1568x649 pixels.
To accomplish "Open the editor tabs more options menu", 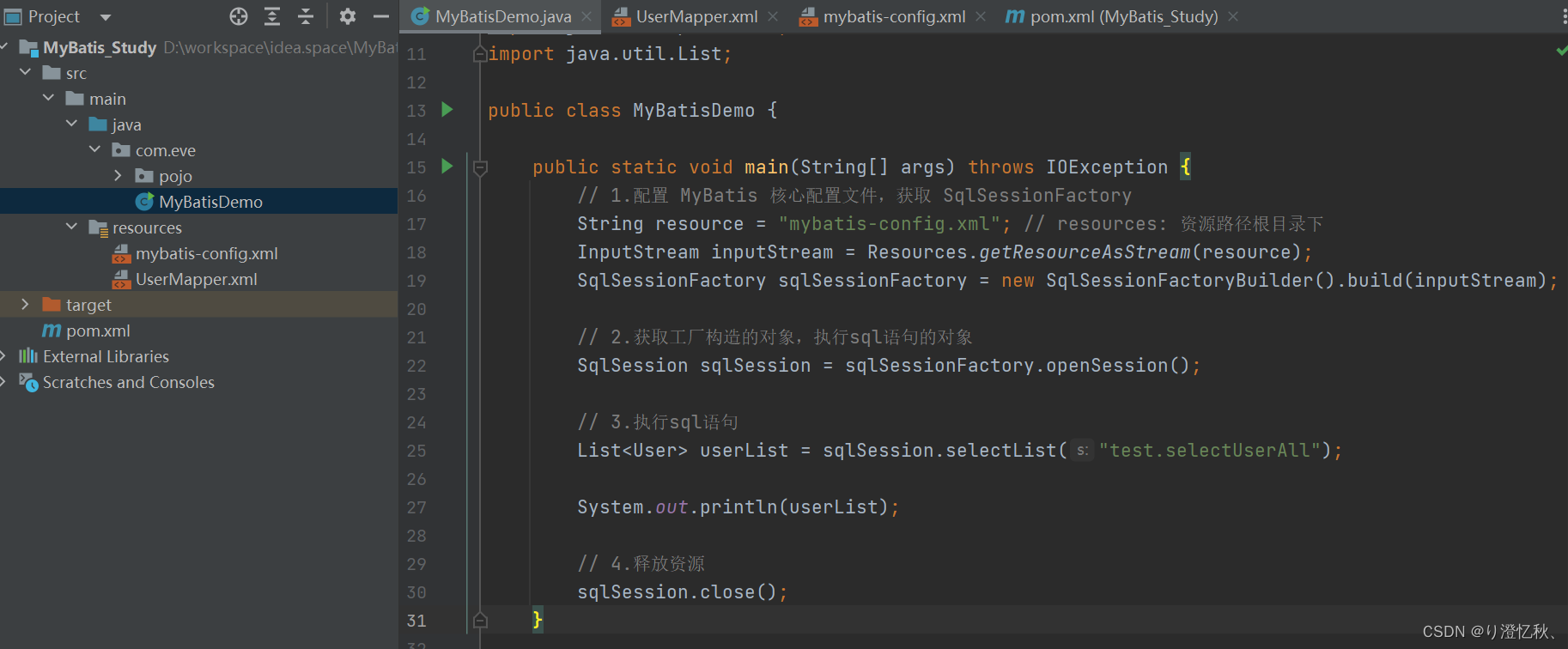I will point(1564,16).
